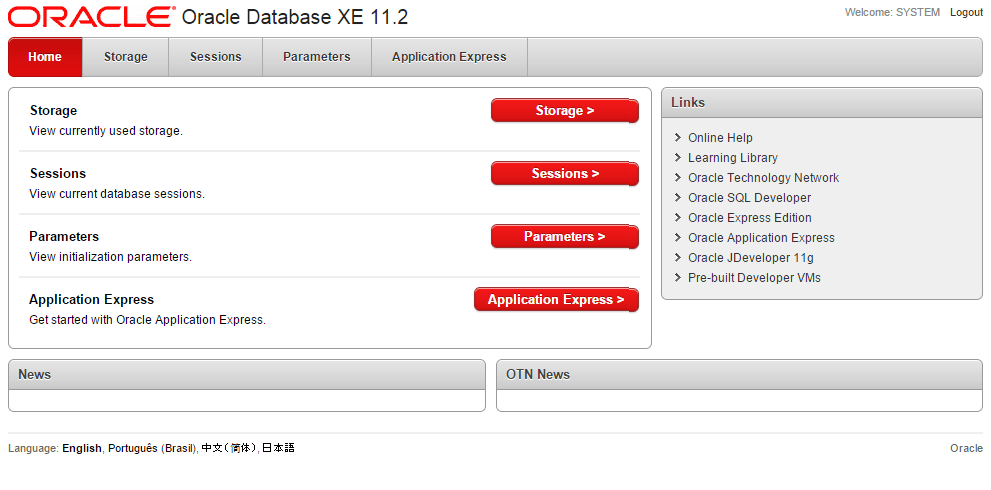Click the chevron beside Oracle SQL Developer

coord(678,197)
